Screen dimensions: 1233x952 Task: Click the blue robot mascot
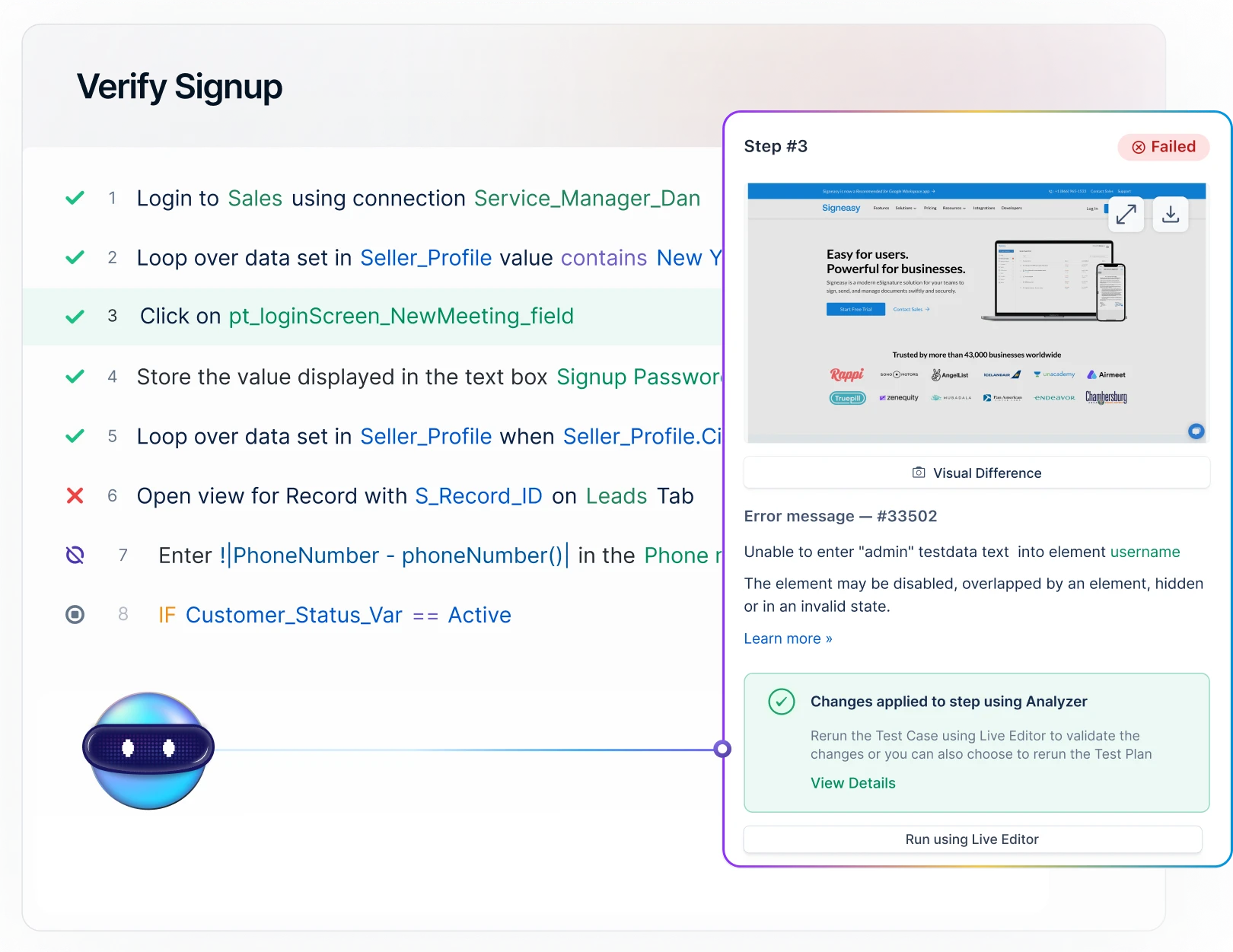pos(148,750)
